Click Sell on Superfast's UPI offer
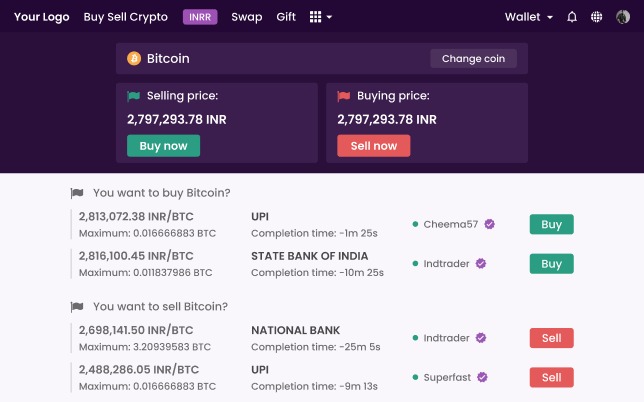644x402 pixels. coord(551,378)
